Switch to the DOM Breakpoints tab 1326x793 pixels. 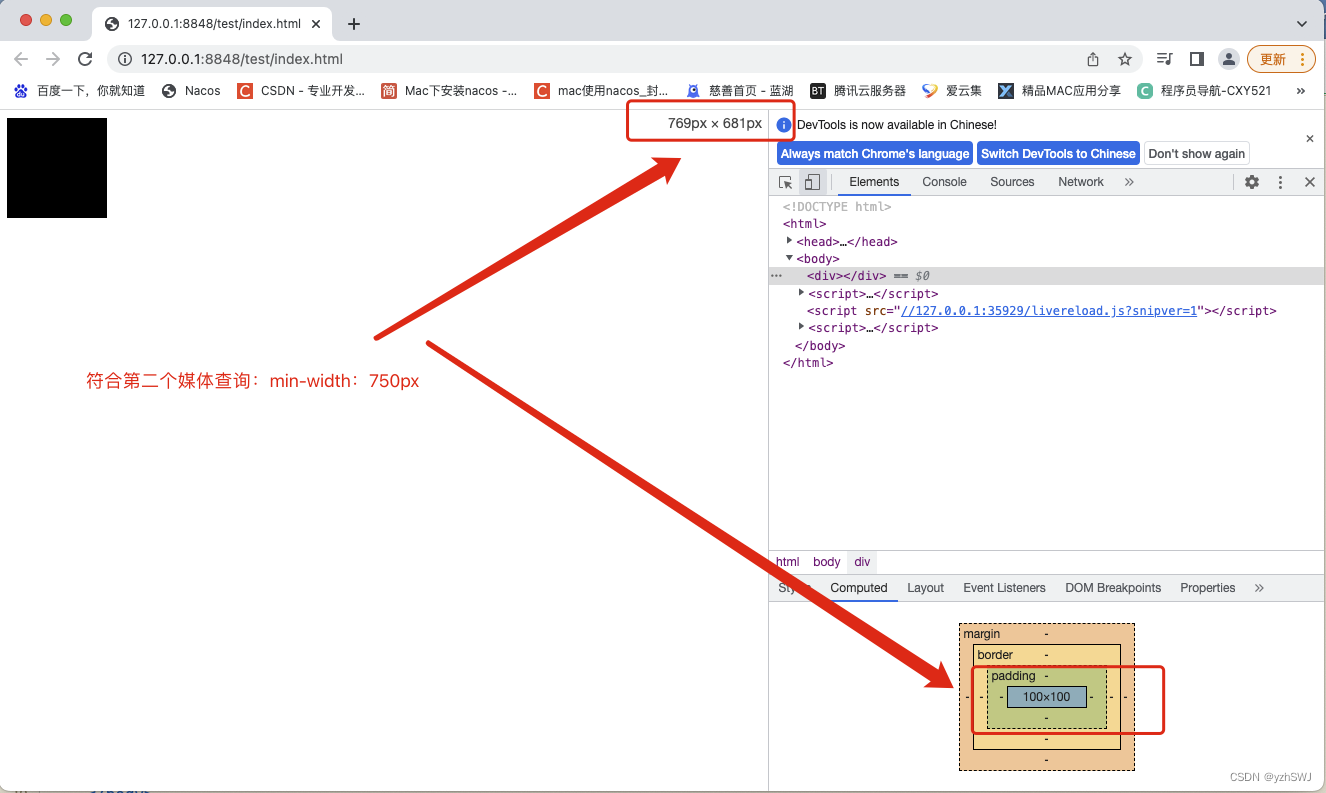click(x=1113, y=588)
